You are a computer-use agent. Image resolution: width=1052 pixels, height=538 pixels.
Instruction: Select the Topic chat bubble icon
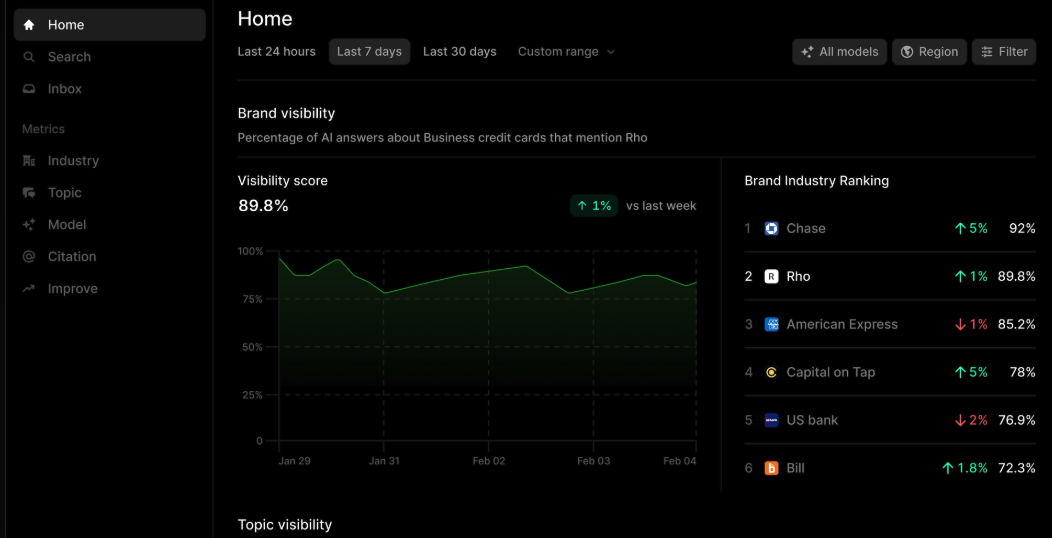[29, 193]
